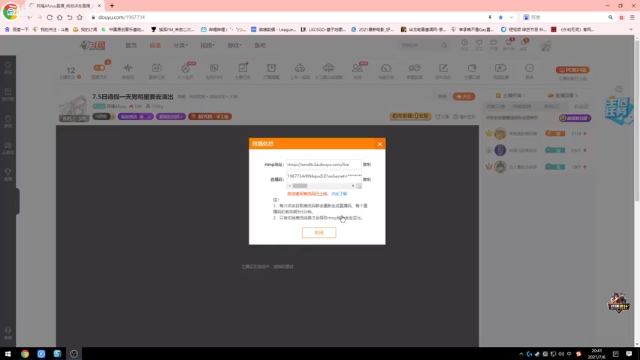Open the car team-up tool icon
Screen dimensions: 640x360
pyautogui.click(x=300, y=68)
